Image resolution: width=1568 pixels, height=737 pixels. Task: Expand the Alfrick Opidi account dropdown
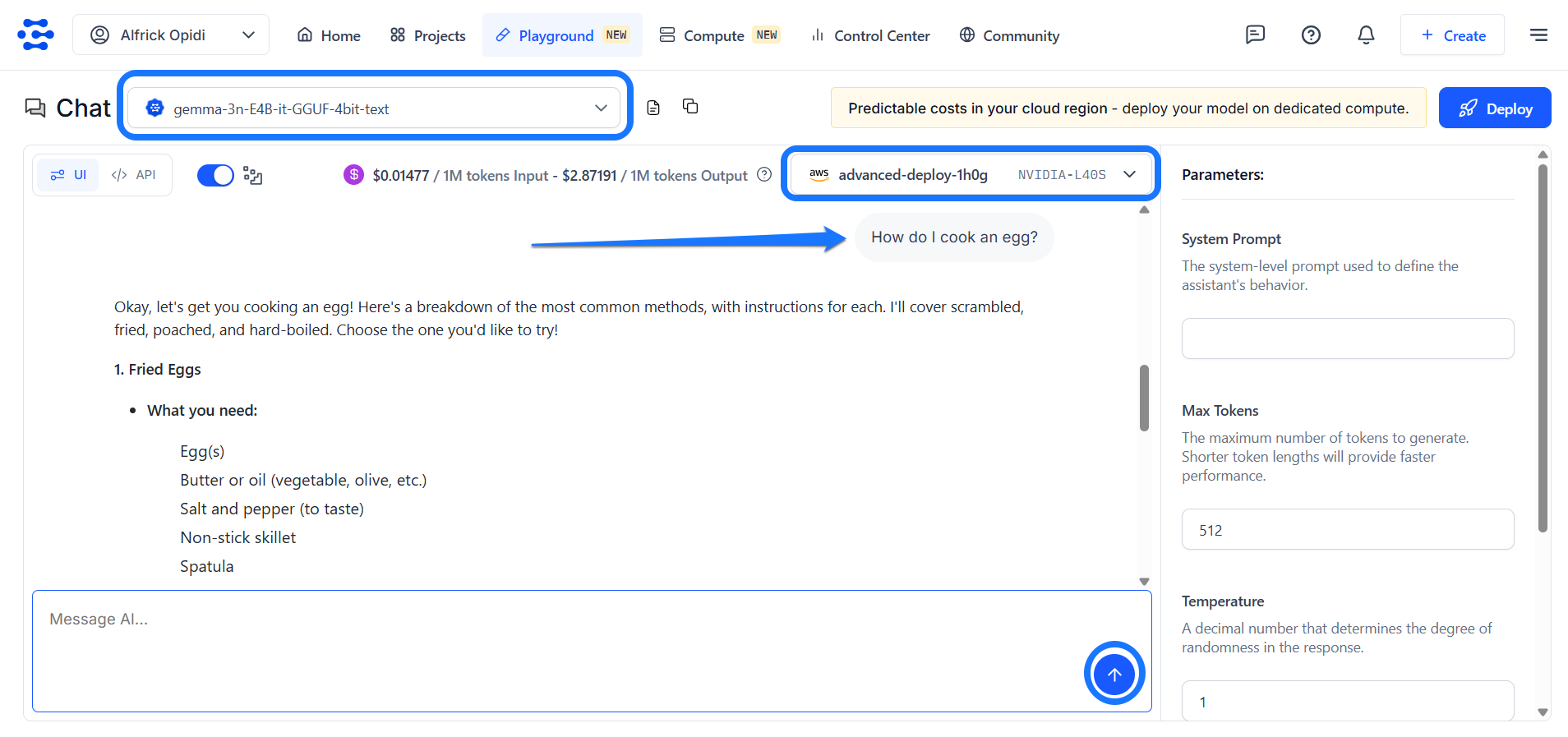point(171,35)
